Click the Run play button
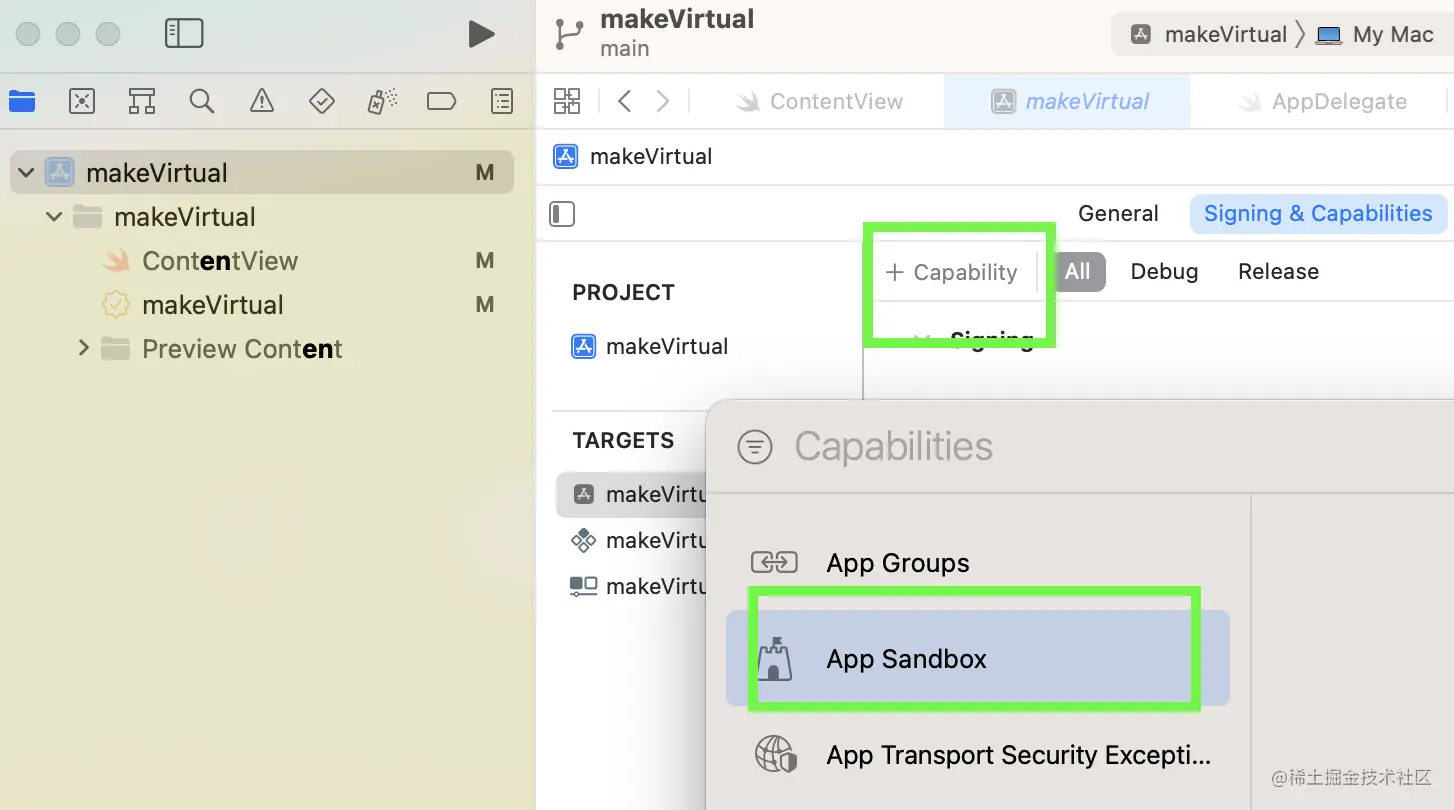1454x810 pixels. point(481,35)
